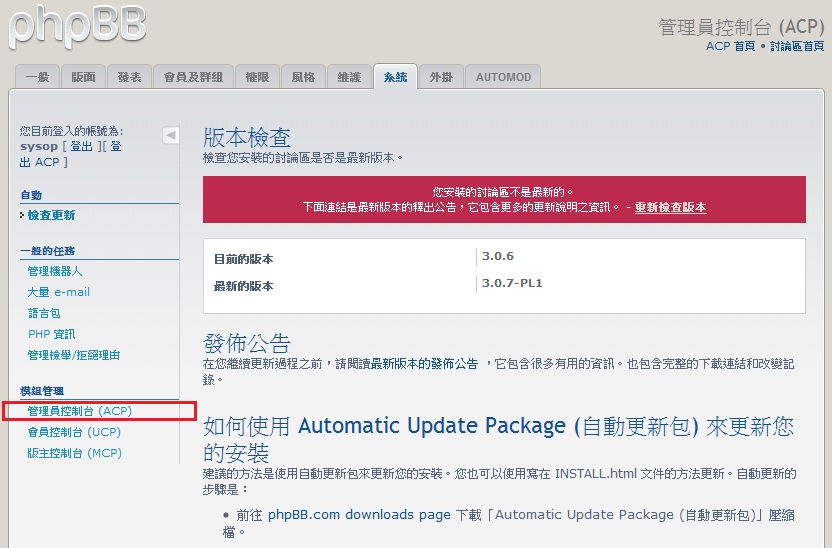Switch to the 版面 tab
The width and height of the screenshot is (832, 548).
(84, 77)
